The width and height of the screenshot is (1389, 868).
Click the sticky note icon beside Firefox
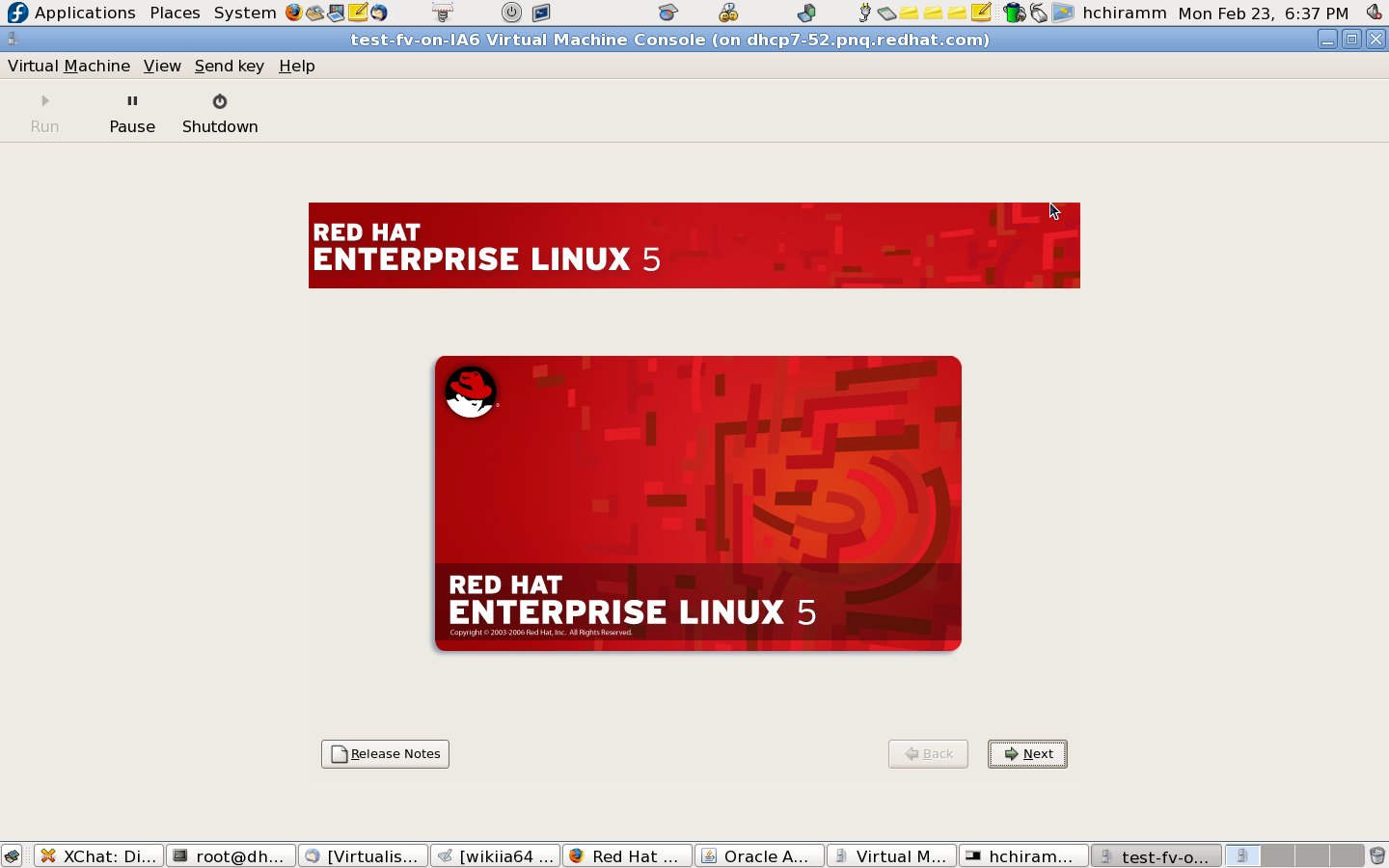[358, 13]
